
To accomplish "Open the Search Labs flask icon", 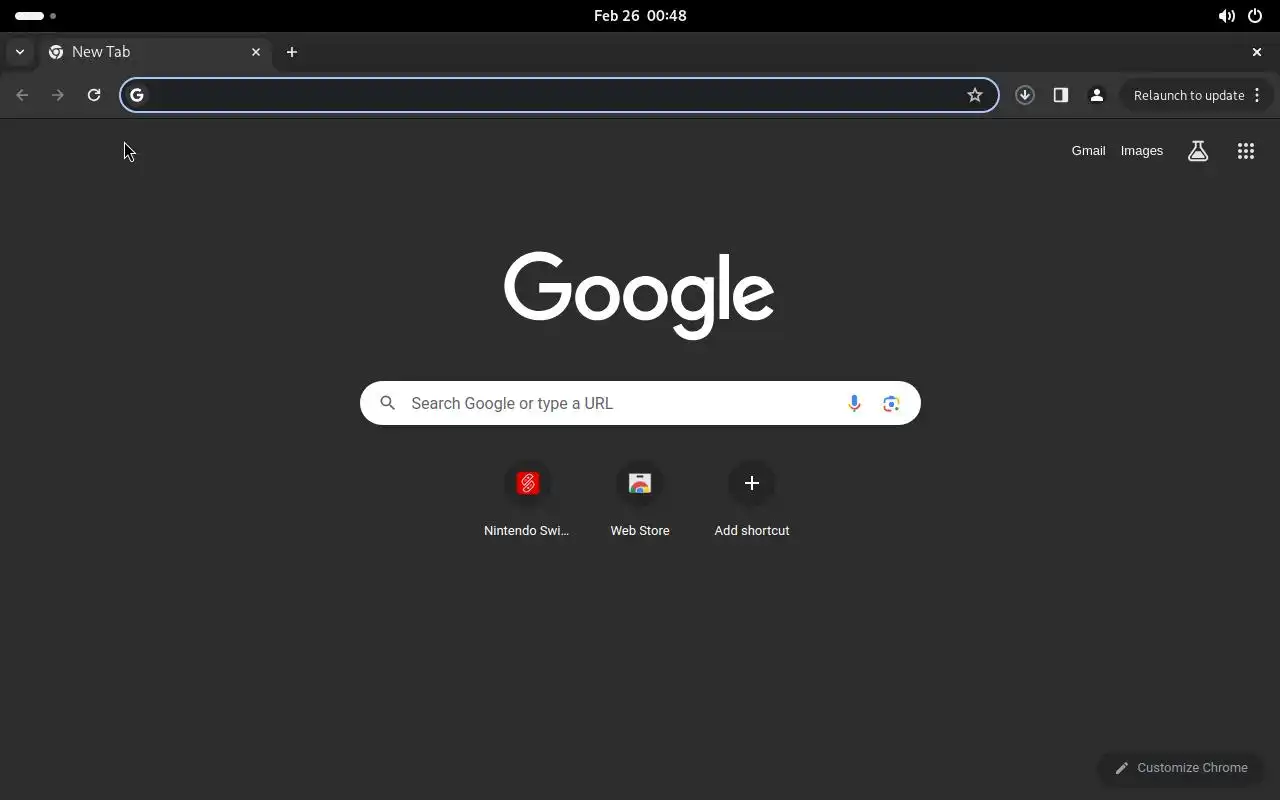I will (x=1198, y=151).
